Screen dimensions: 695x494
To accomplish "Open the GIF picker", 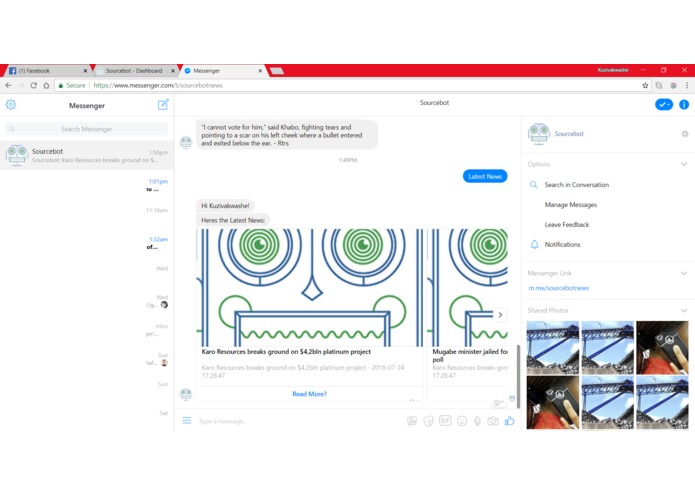I will 445,420.
